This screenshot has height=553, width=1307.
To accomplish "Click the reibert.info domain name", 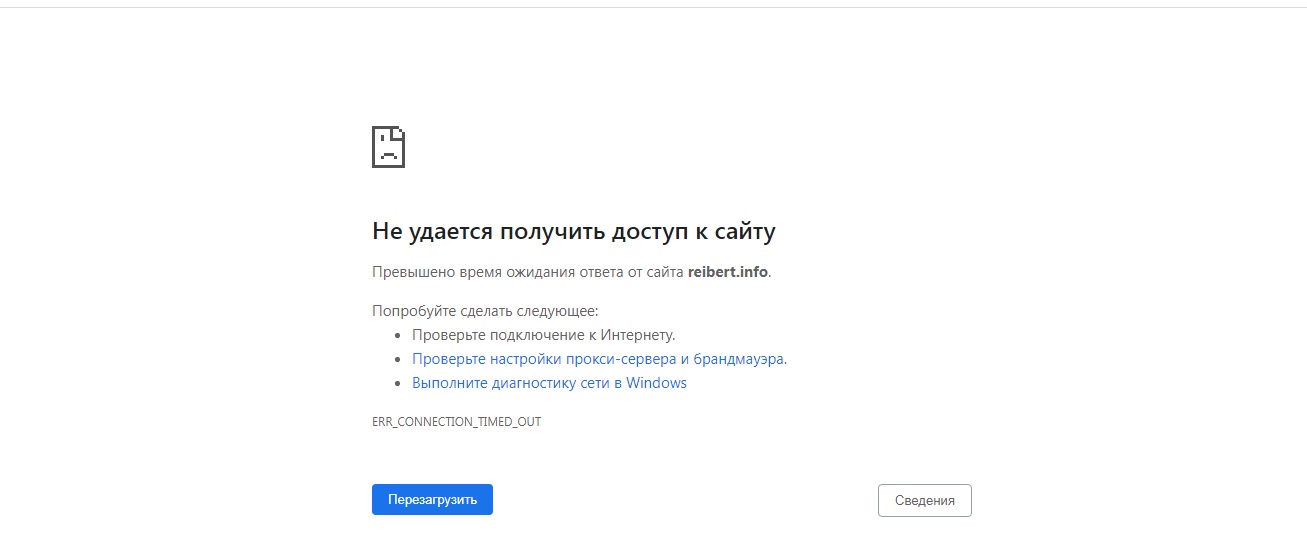I will (728, 272).
